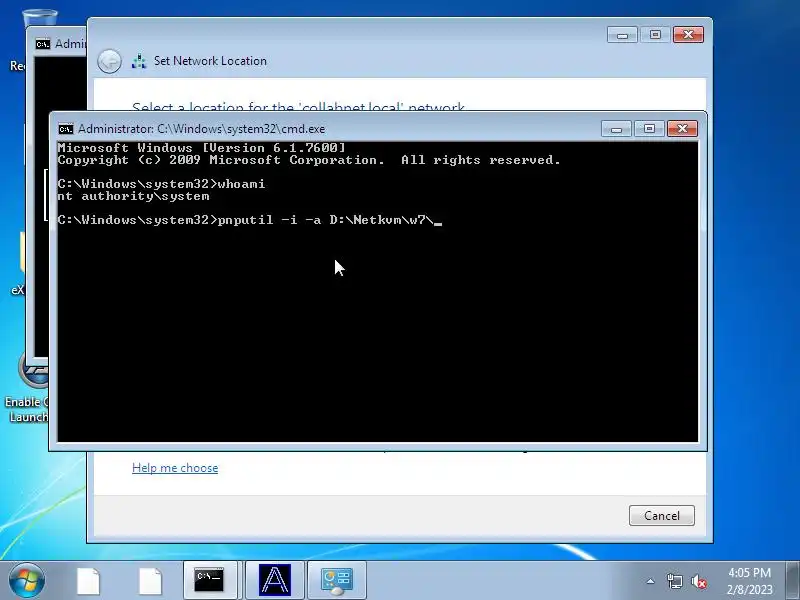Click the second blank document taskbar icon
The image size is (800, 600).
[150, 581]
